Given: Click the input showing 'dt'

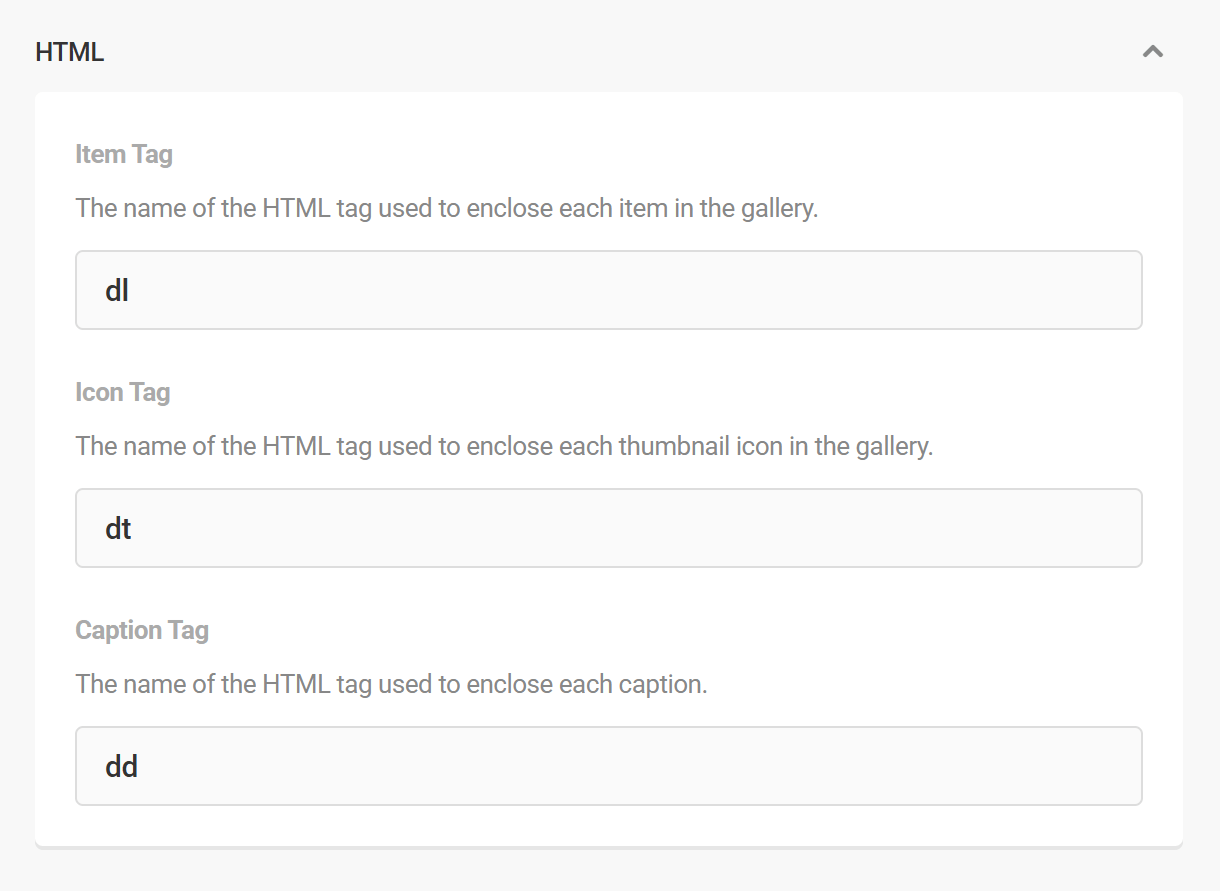Looking at the screenshot, I should 608,528.
